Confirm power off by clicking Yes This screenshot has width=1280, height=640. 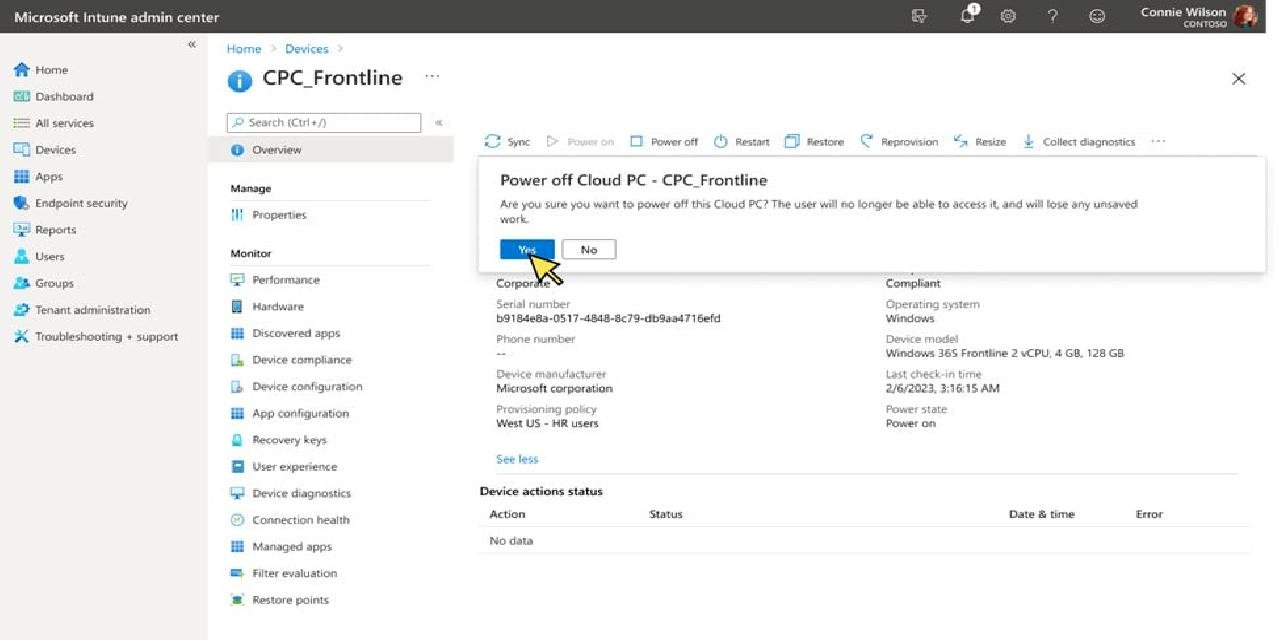pos(527,249)
